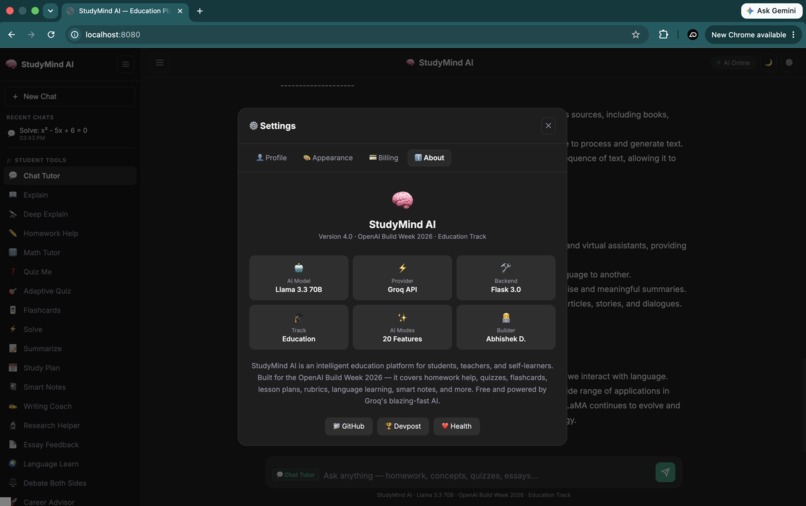Click the StudyMind AI sidebar logo
This screenshot has height=506, width=806.
(40, 64)
